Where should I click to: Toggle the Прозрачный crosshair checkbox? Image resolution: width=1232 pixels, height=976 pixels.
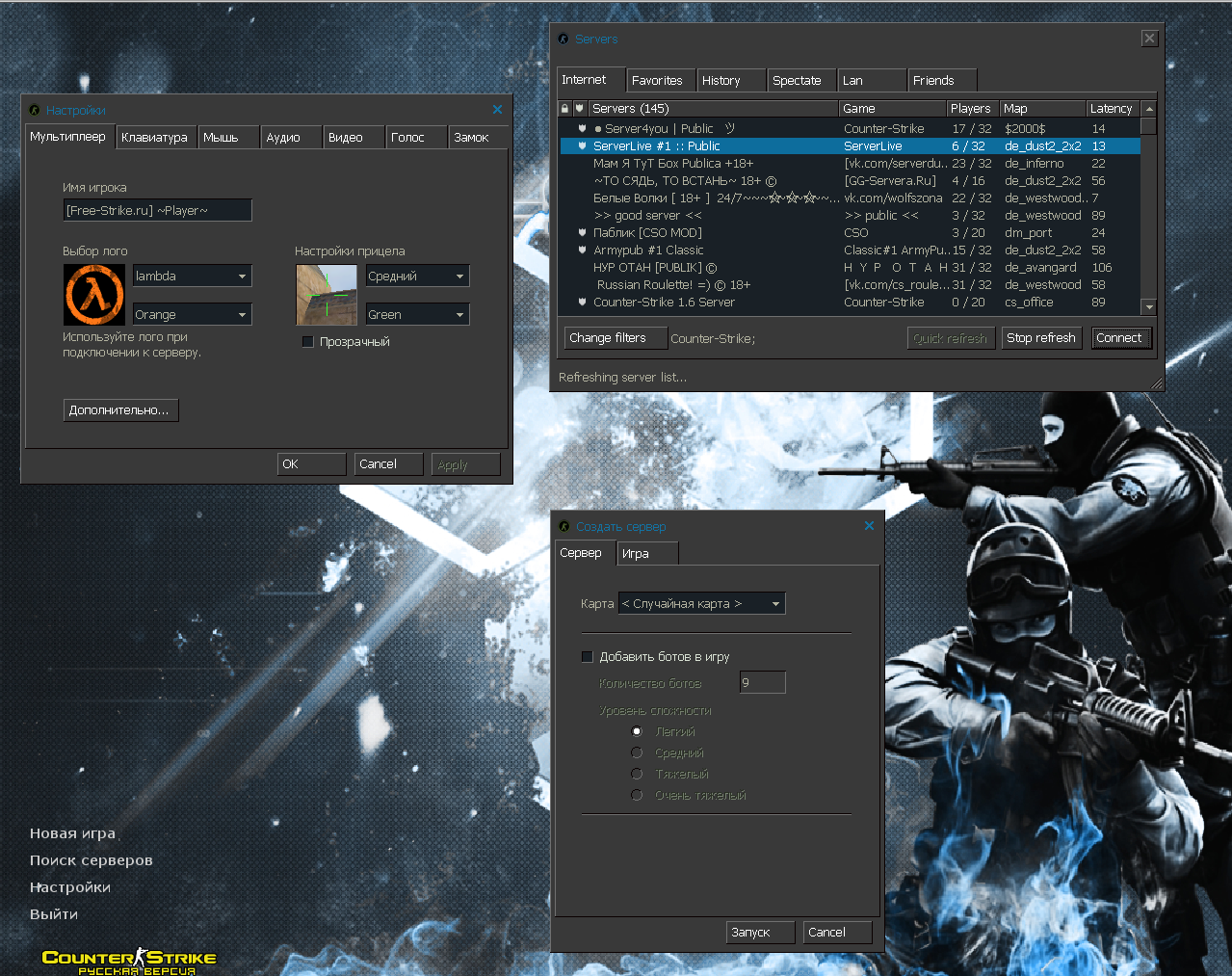click(x=308, y=341)
